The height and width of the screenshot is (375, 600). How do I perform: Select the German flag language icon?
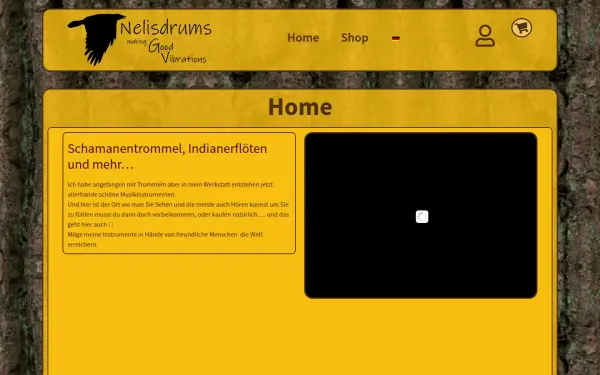[396, 38]
